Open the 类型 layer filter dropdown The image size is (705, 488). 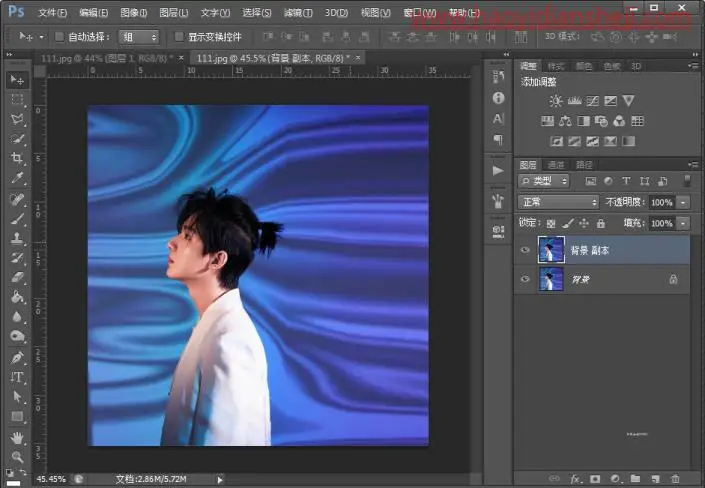(543, 181)
